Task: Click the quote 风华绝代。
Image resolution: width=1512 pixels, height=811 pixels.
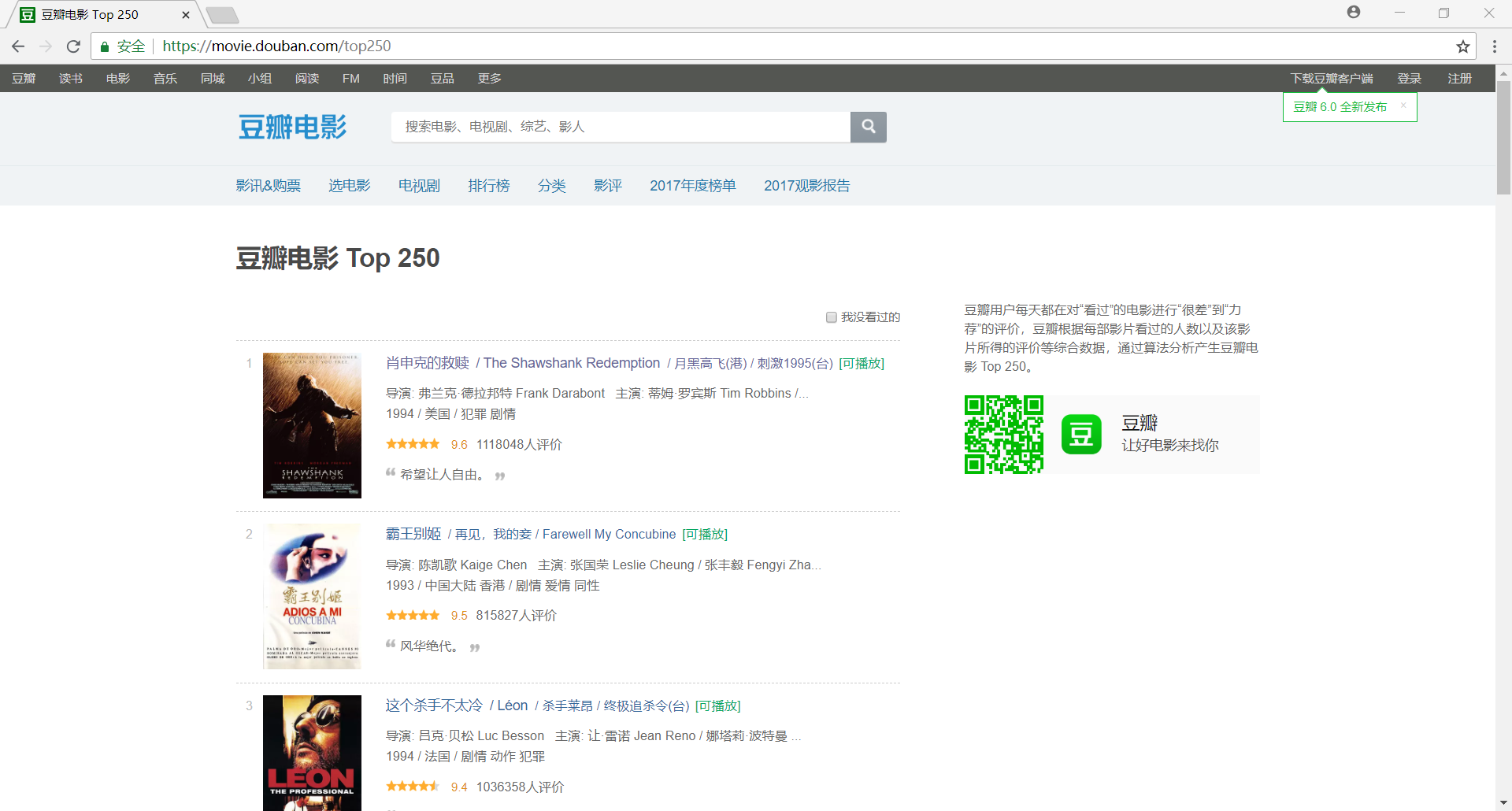Action: (x=429, y=646)
